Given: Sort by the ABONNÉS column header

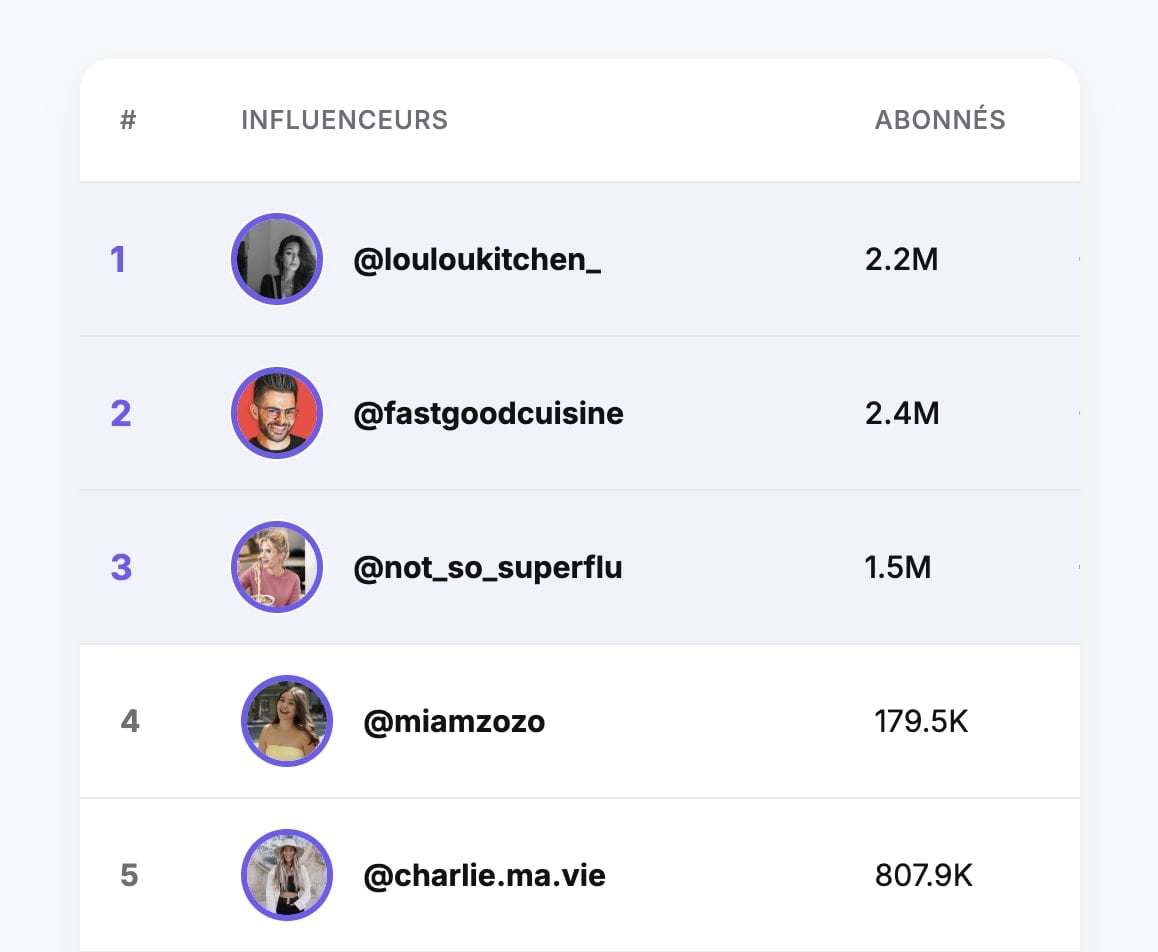Looking at the screenshot, I should 940,121.
